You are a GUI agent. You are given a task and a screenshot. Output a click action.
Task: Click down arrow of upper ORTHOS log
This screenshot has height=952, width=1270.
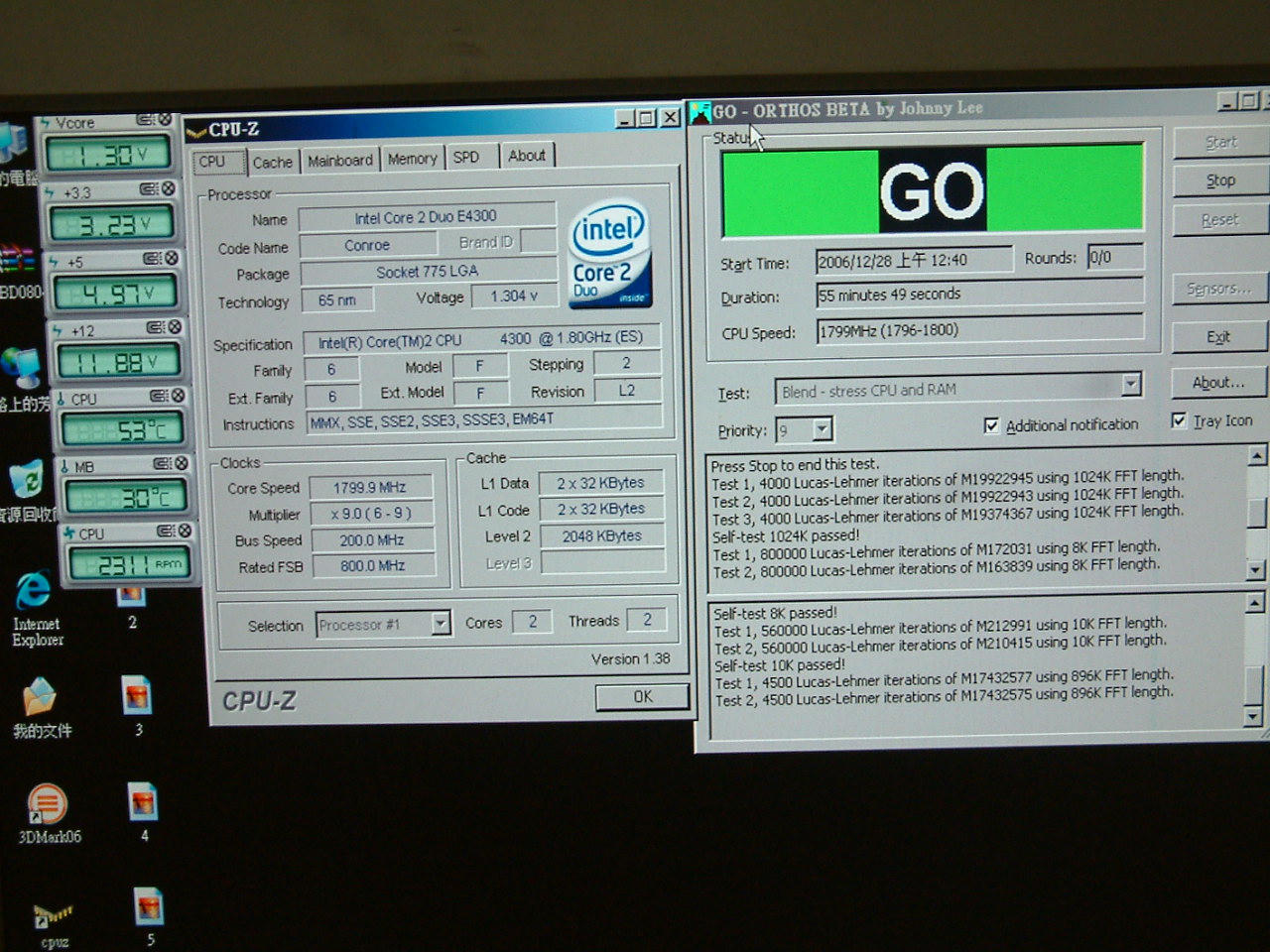pyautogui.click(x=1256, y=570)
